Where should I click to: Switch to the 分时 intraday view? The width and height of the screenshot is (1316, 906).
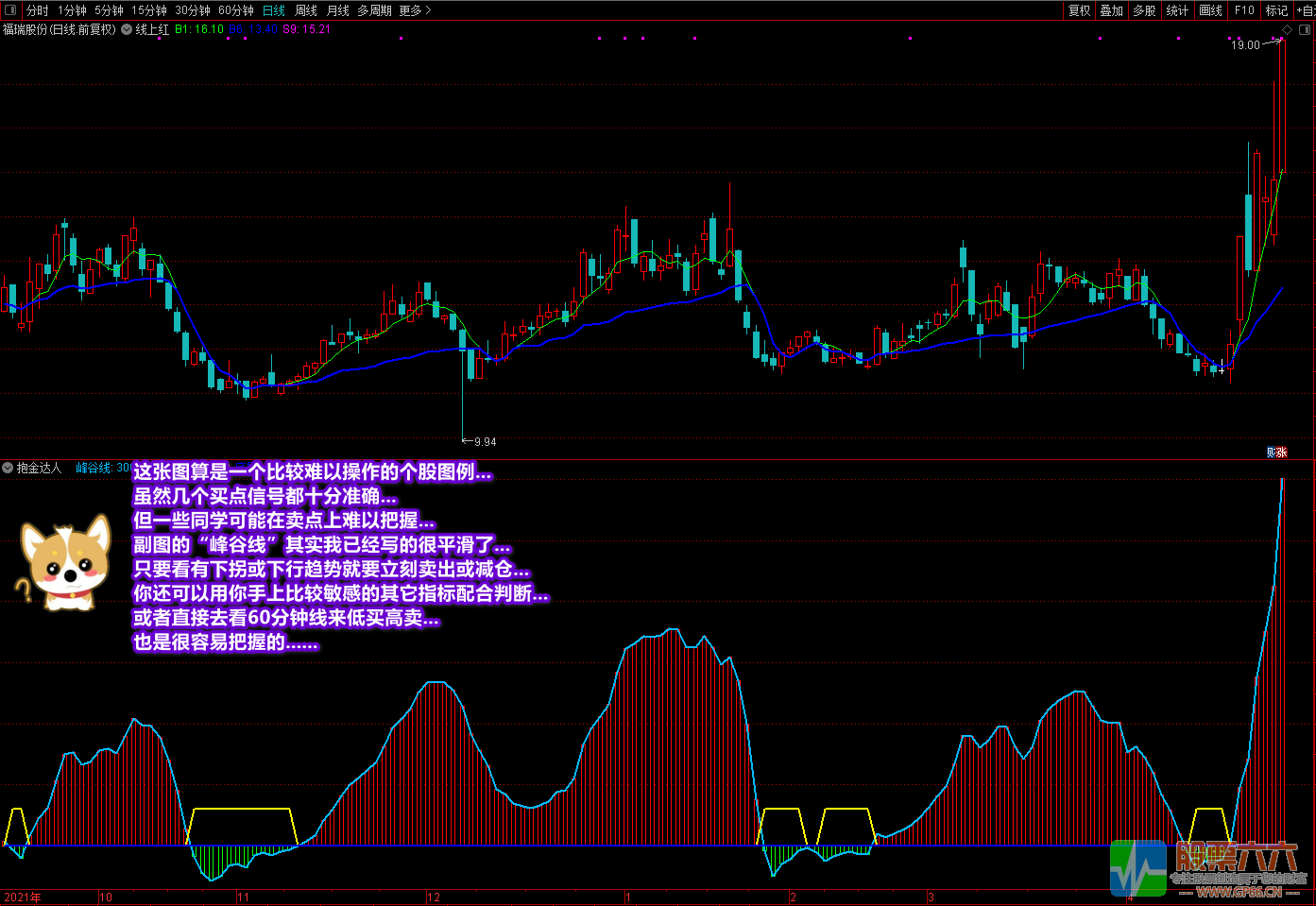(37, 10)
